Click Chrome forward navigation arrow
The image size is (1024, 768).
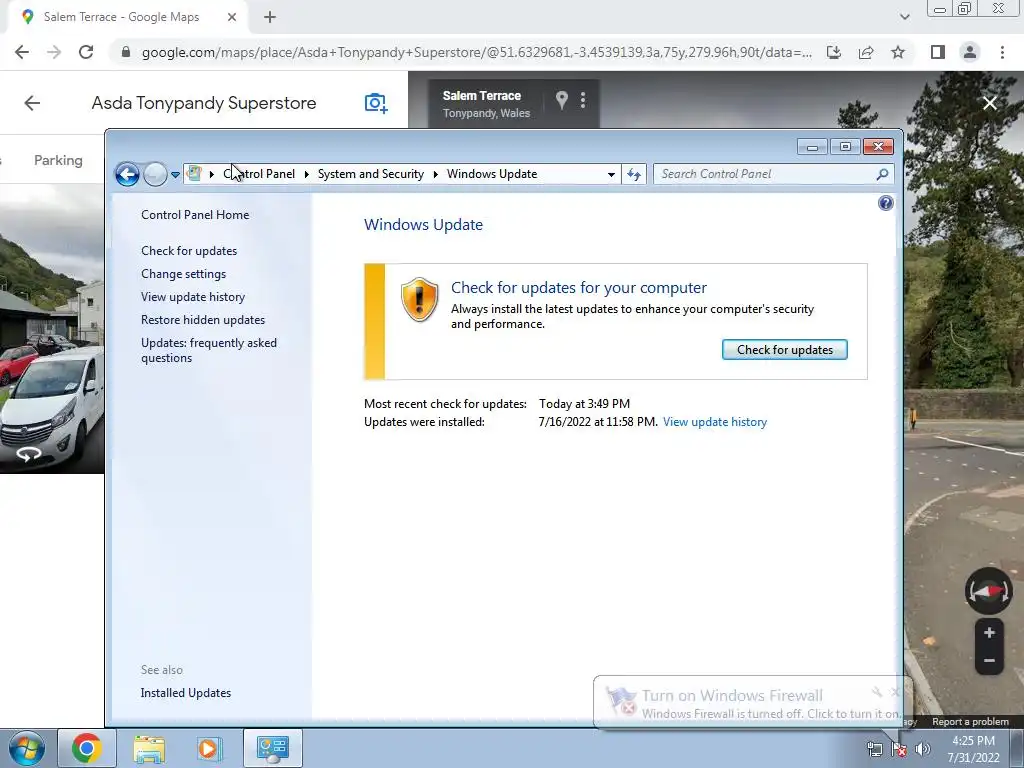coord(54,52)
